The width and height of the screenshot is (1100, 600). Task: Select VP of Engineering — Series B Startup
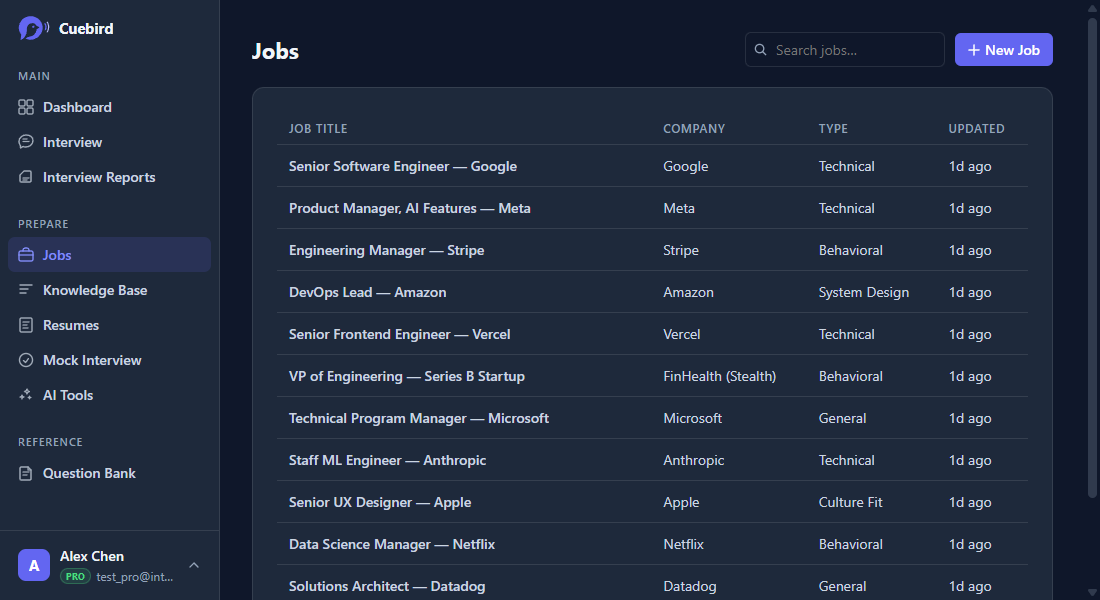[652, 376]
